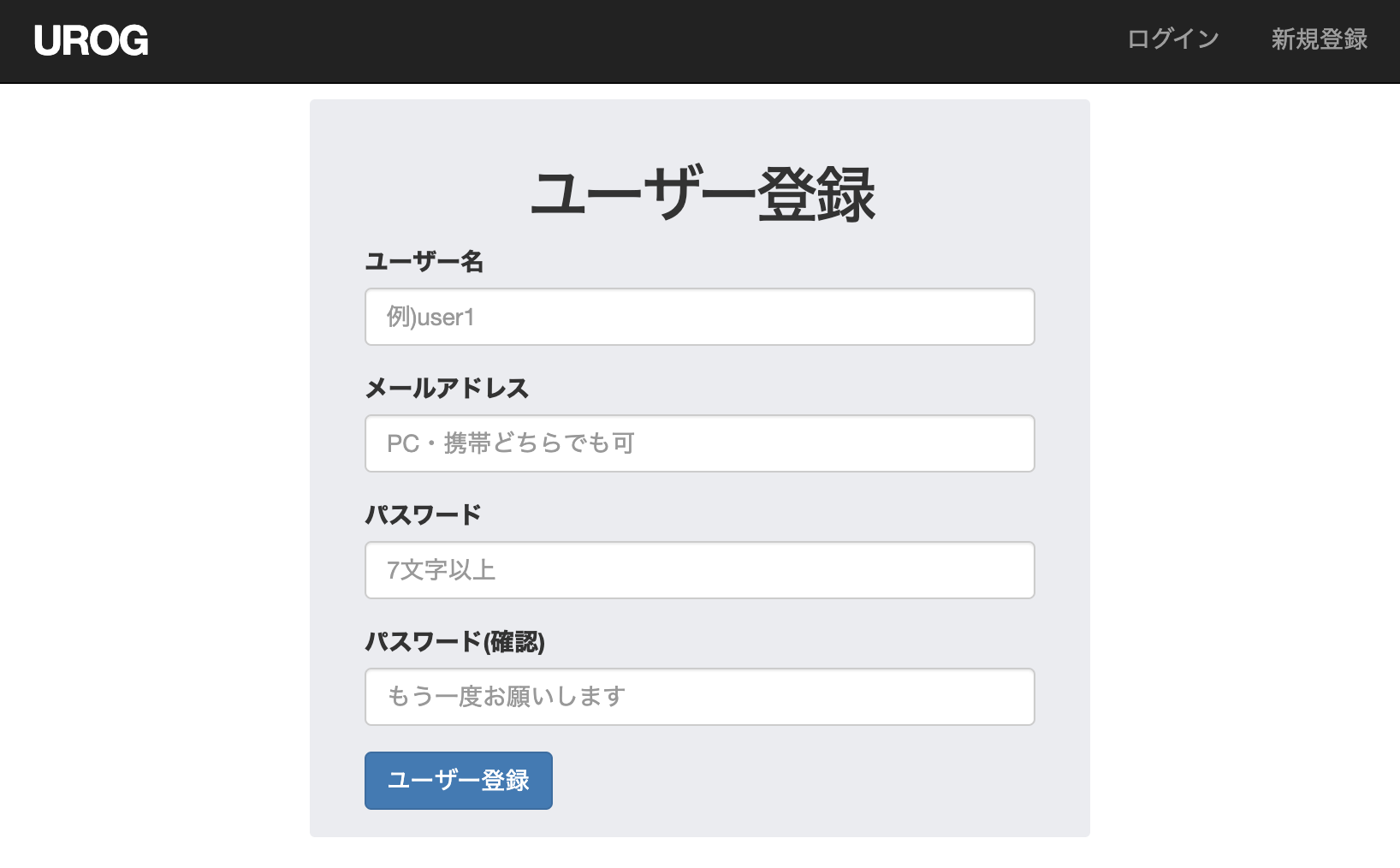Click the パスワード field label
This screenshot has height=868, width=1400.
click(x=423, y=514)
